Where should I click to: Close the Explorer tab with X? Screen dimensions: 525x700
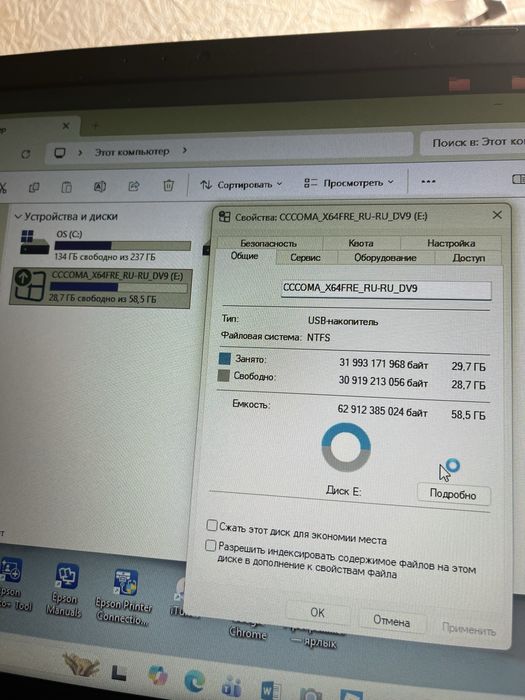66,126
